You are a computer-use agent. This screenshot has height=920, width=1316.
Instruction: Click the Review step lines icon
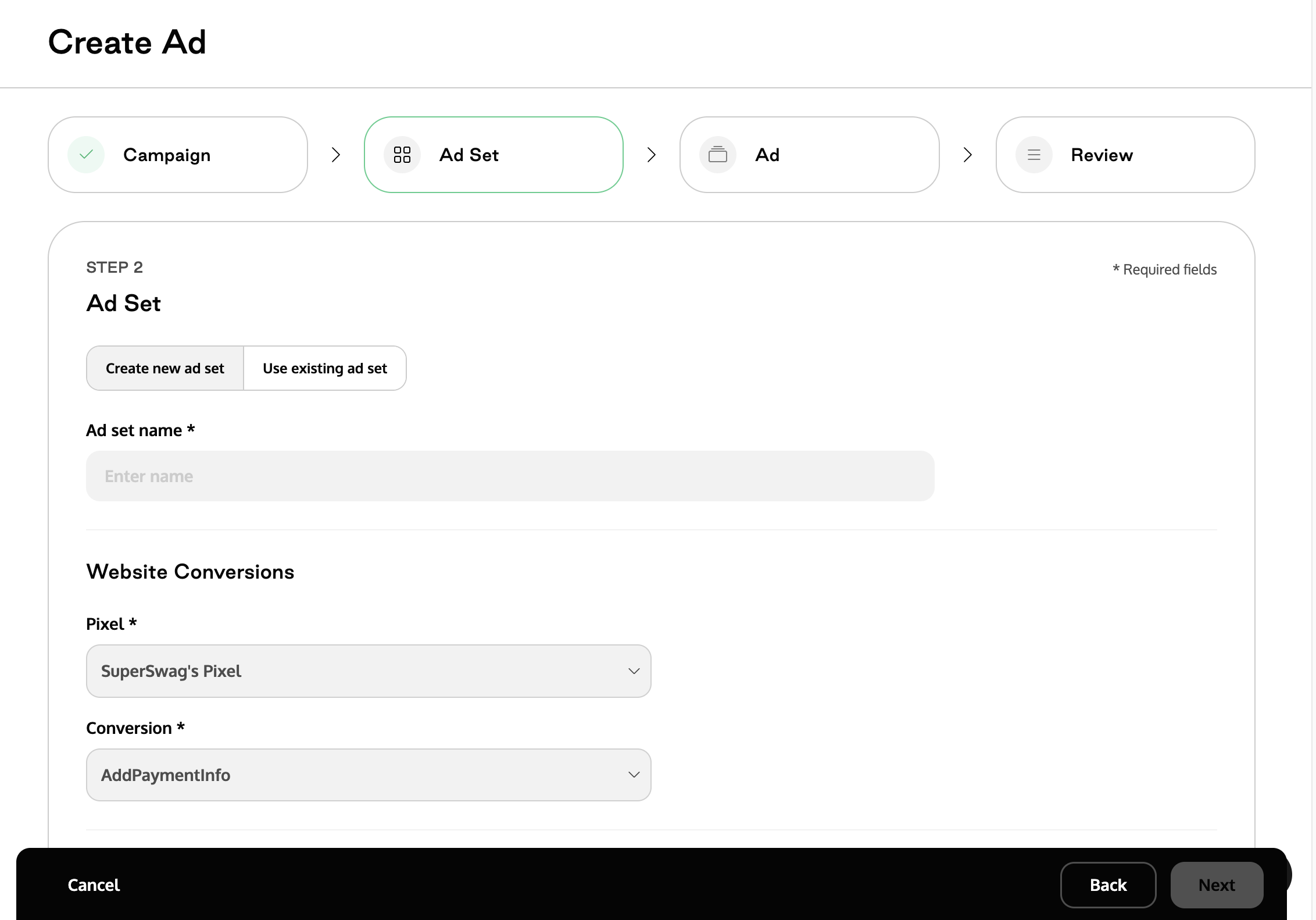tap(1034, 155)
